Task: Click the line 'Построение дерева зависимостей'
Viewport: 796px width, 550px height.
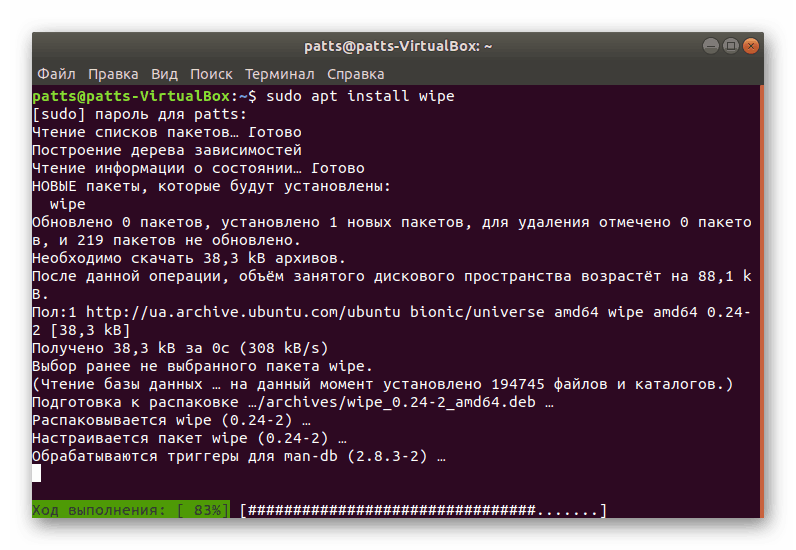Action: tap(167, 150)
